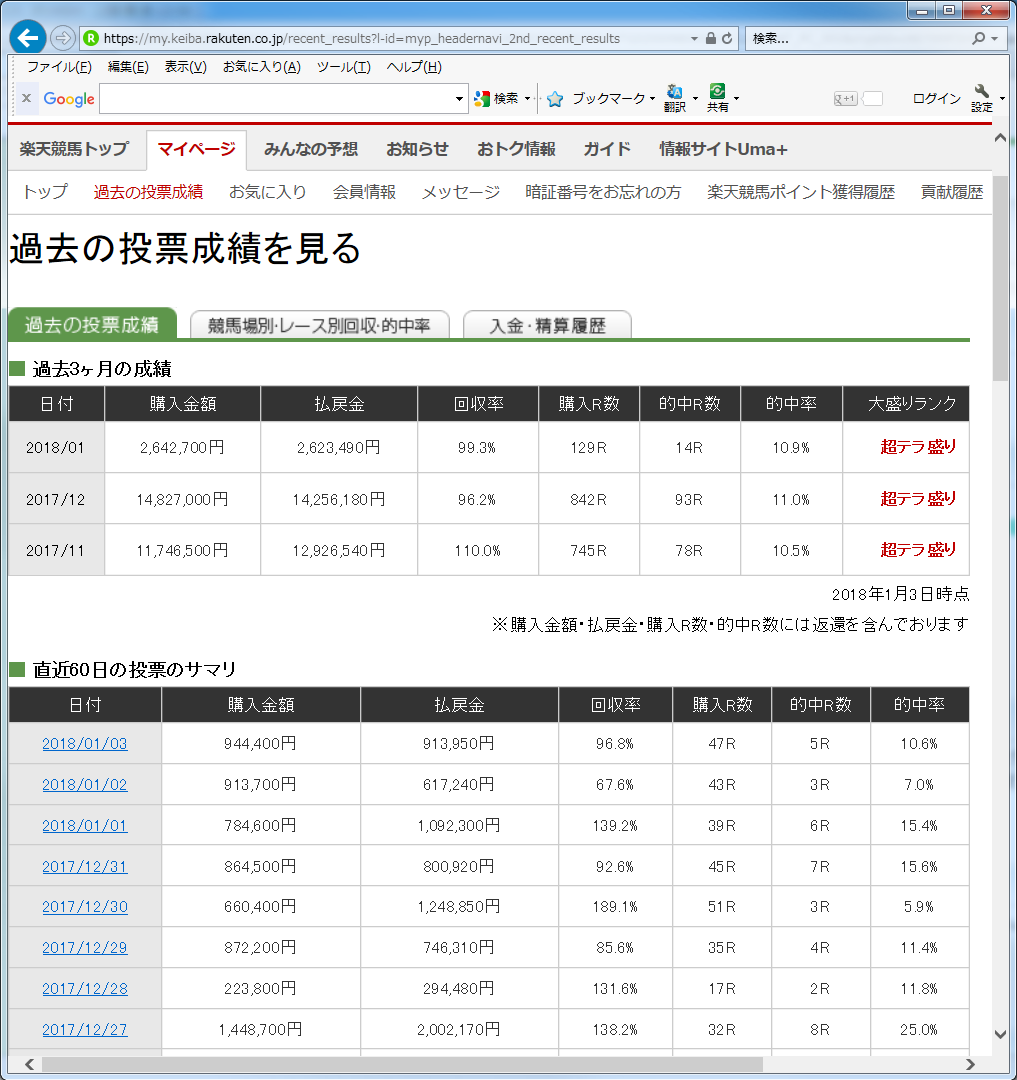Open みんなの予想 tab
This screenshot has width=1017, height=1080.
pyautogui.click(x=311, y=149)
